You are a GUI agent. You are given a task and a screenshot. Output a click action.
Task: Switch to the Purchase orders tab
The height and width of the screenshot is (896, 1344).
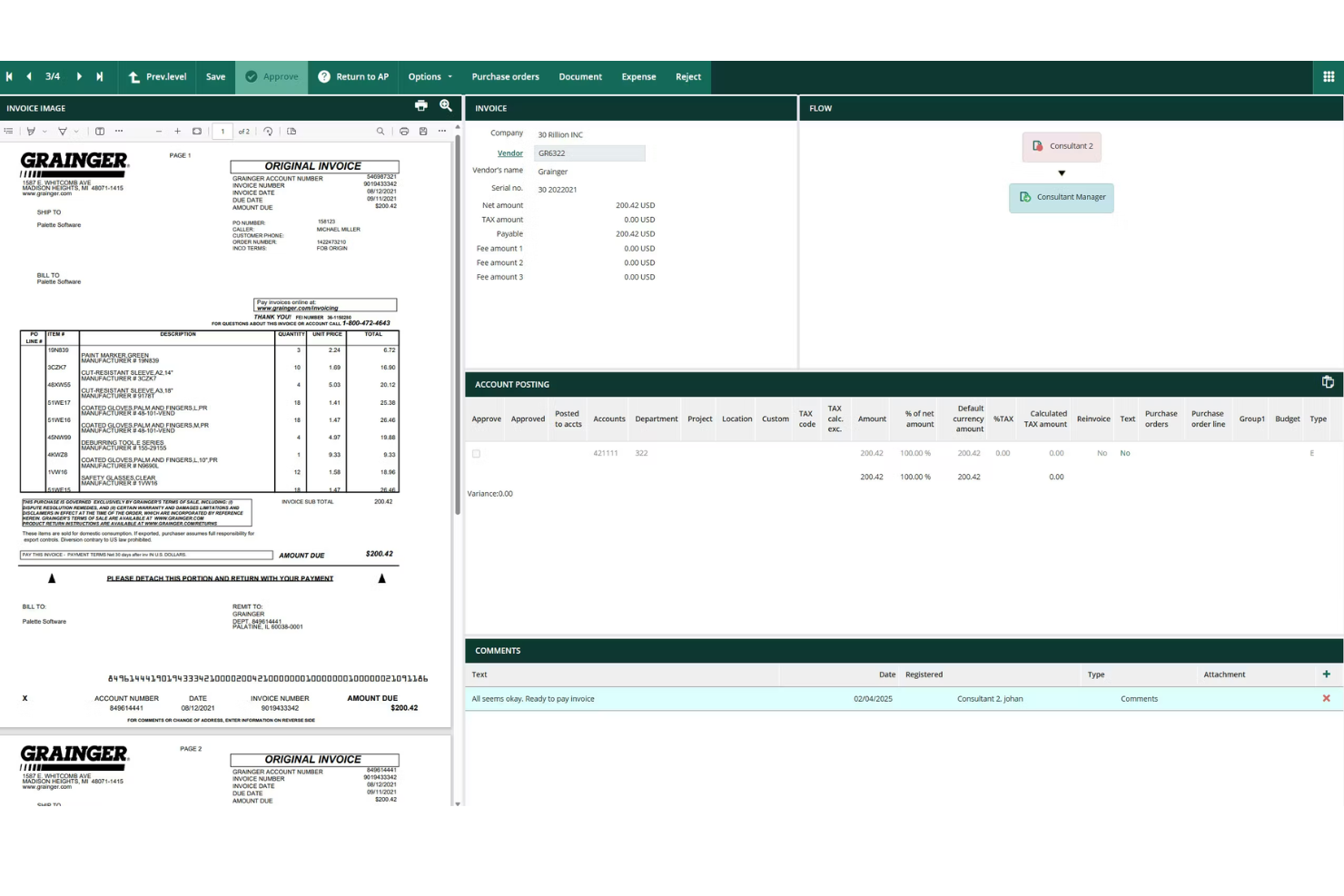coord(505,76)
